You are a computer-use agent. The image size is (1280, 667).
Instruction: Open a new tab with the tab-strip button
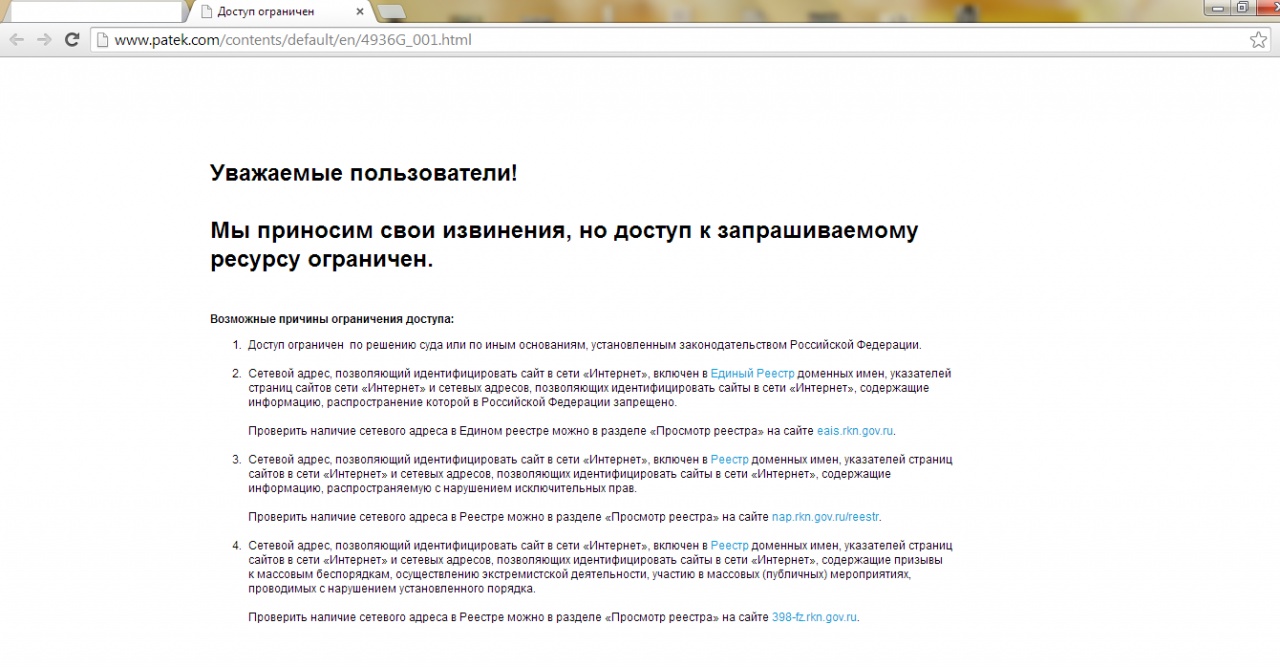[392, 12]
